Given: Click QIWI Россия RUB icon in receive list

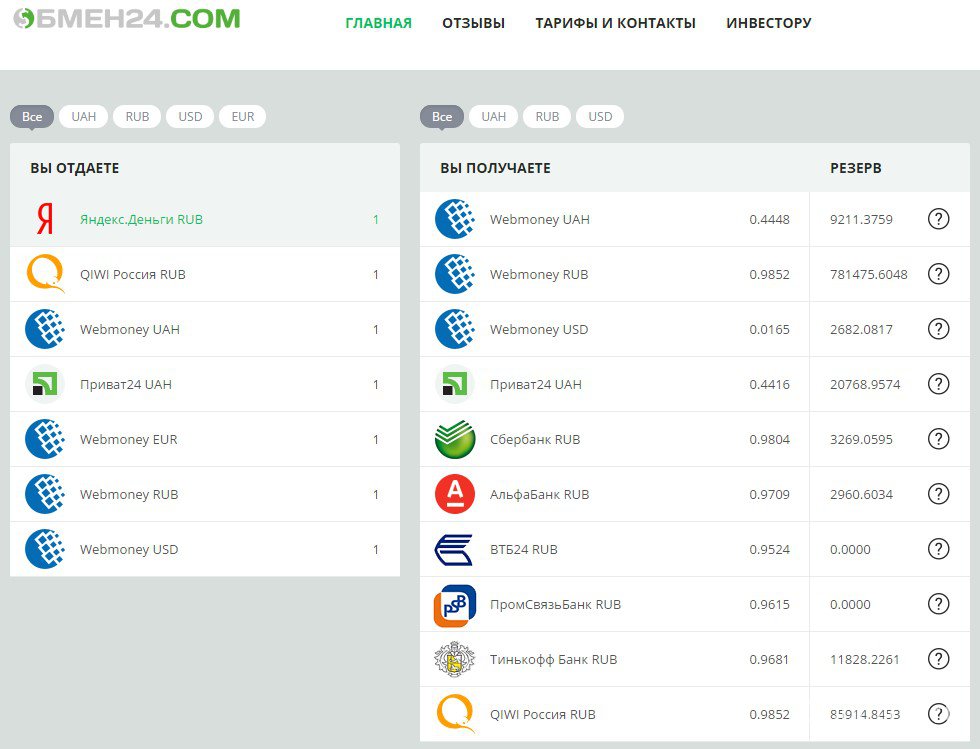Looking at the screenshot, I should tap(456, 713).
